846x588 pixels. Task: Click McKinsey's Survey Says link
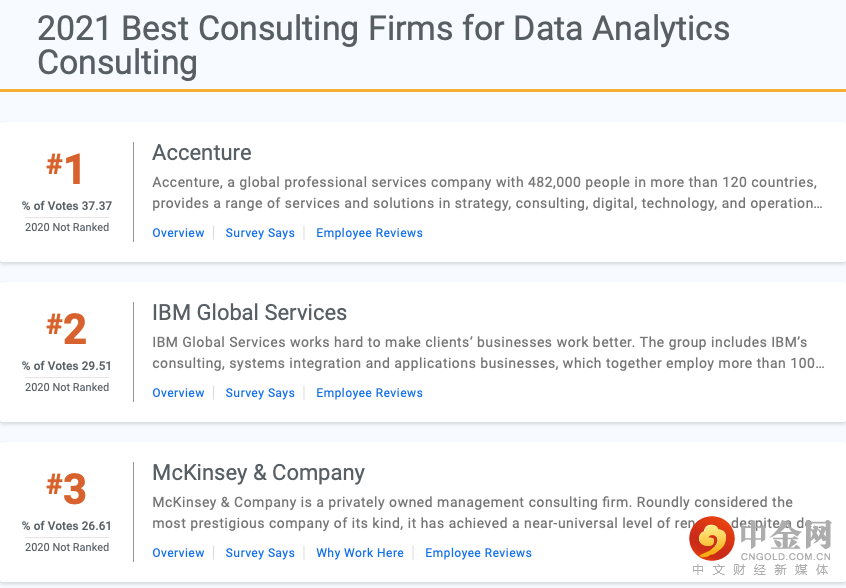pyautogui.click(x=260, y=553)
